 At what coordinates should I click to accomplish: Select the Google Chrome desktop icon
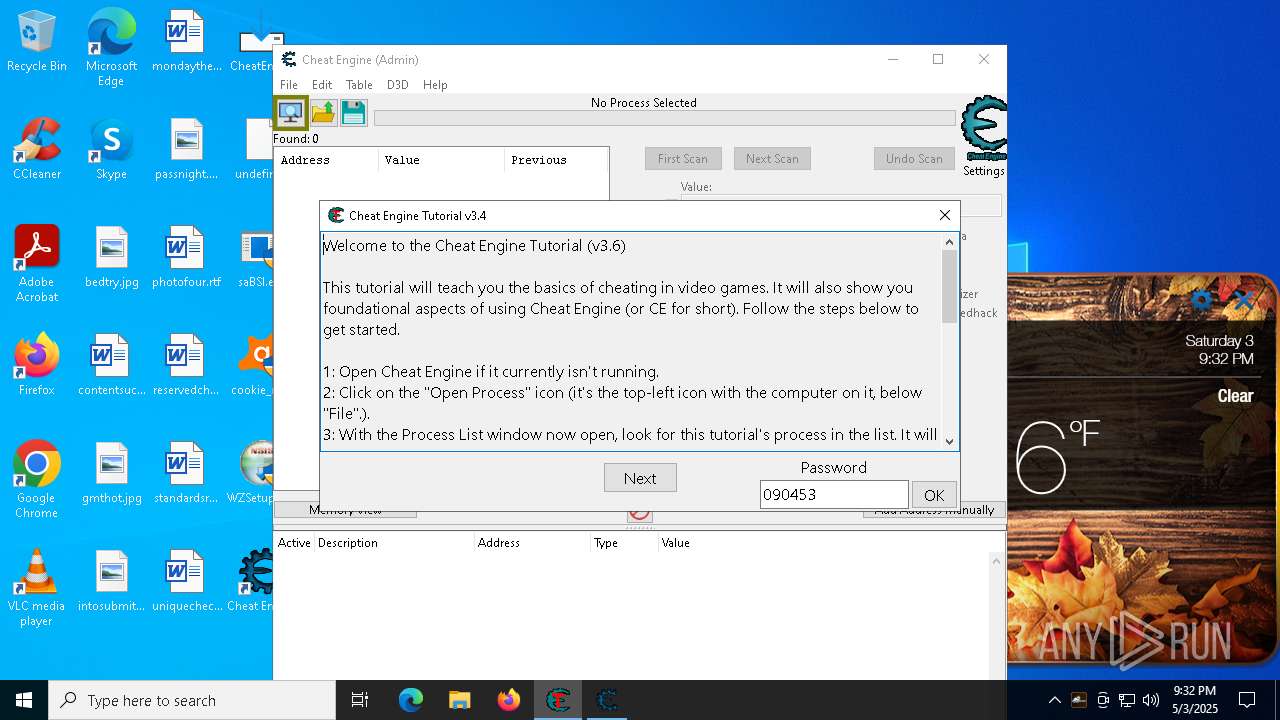coord(37,480)
